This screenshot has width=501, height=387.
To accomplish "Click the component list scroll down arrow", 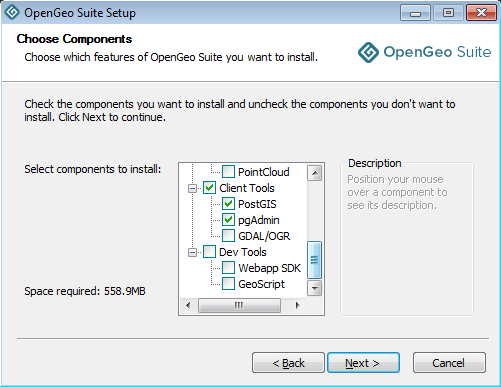I will tap(314, 288).
